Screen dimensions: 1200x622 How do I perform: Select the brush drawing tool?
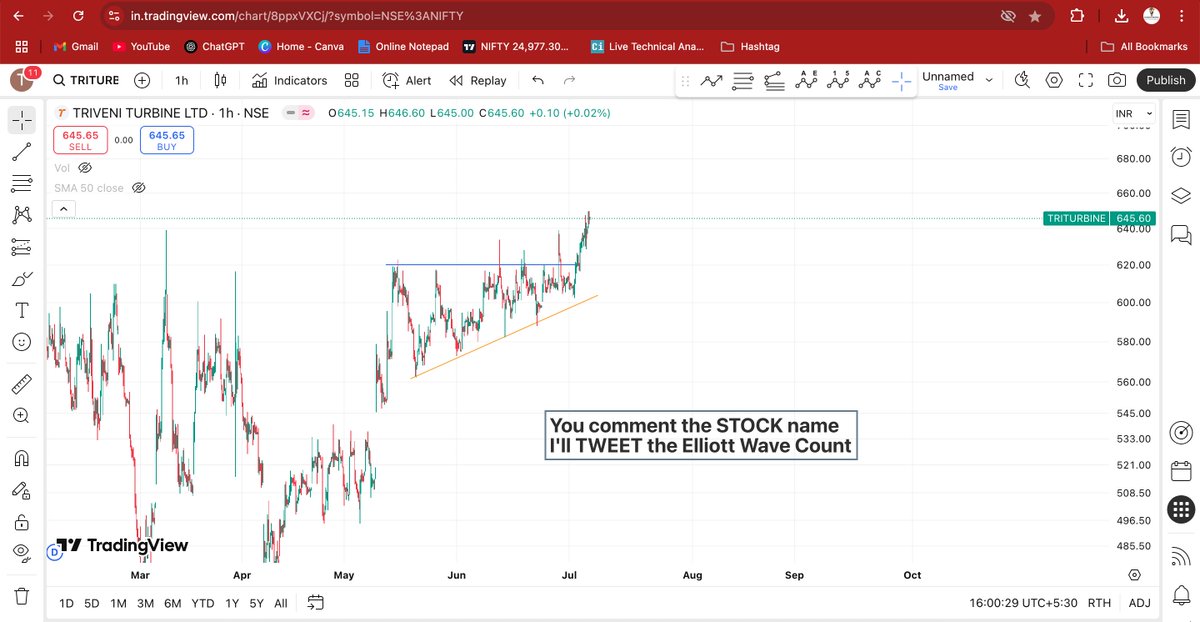[21, 279]
